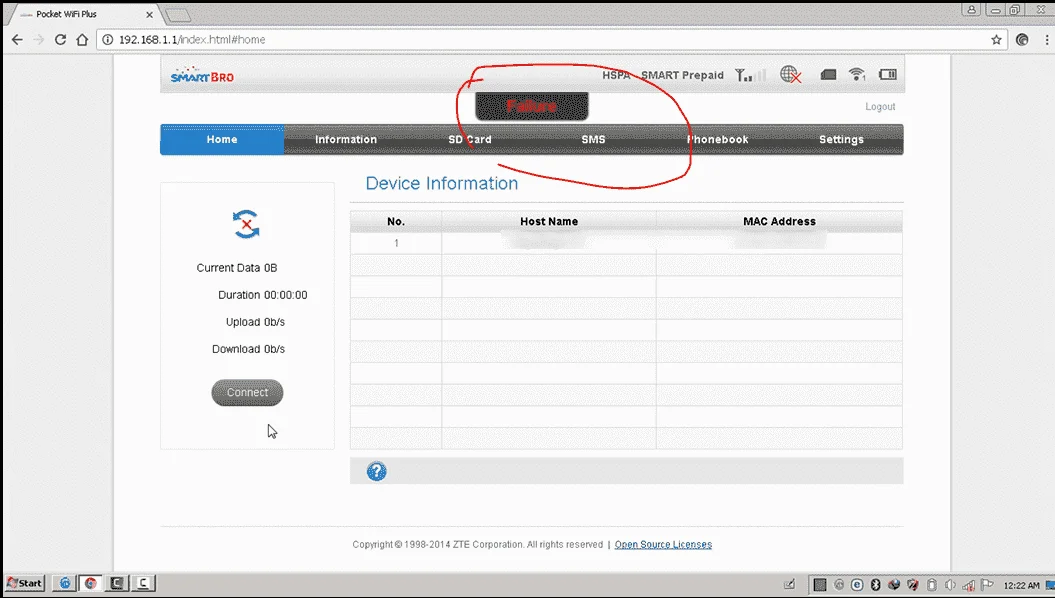
Task: View site info icon in address bar
Action: [108, 40]
